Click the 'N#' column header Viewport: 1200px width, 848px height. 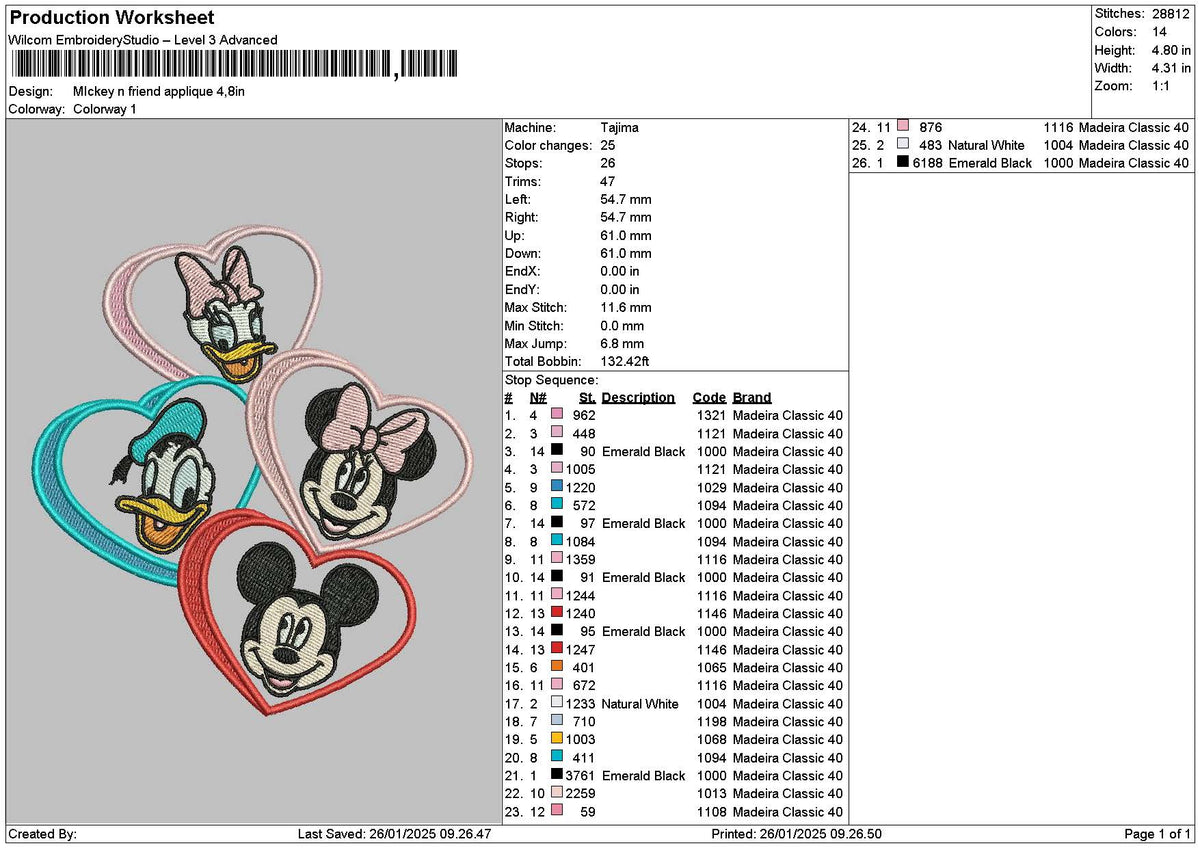538,397
